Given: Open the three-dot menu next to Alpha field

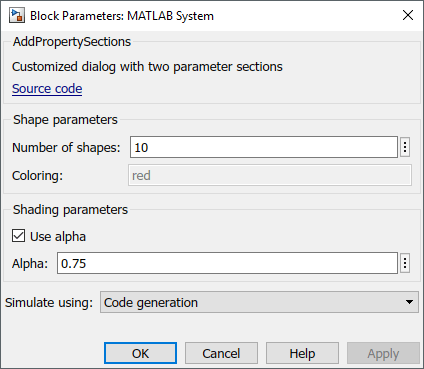Looking at the screenshot, I should point(405,263).
